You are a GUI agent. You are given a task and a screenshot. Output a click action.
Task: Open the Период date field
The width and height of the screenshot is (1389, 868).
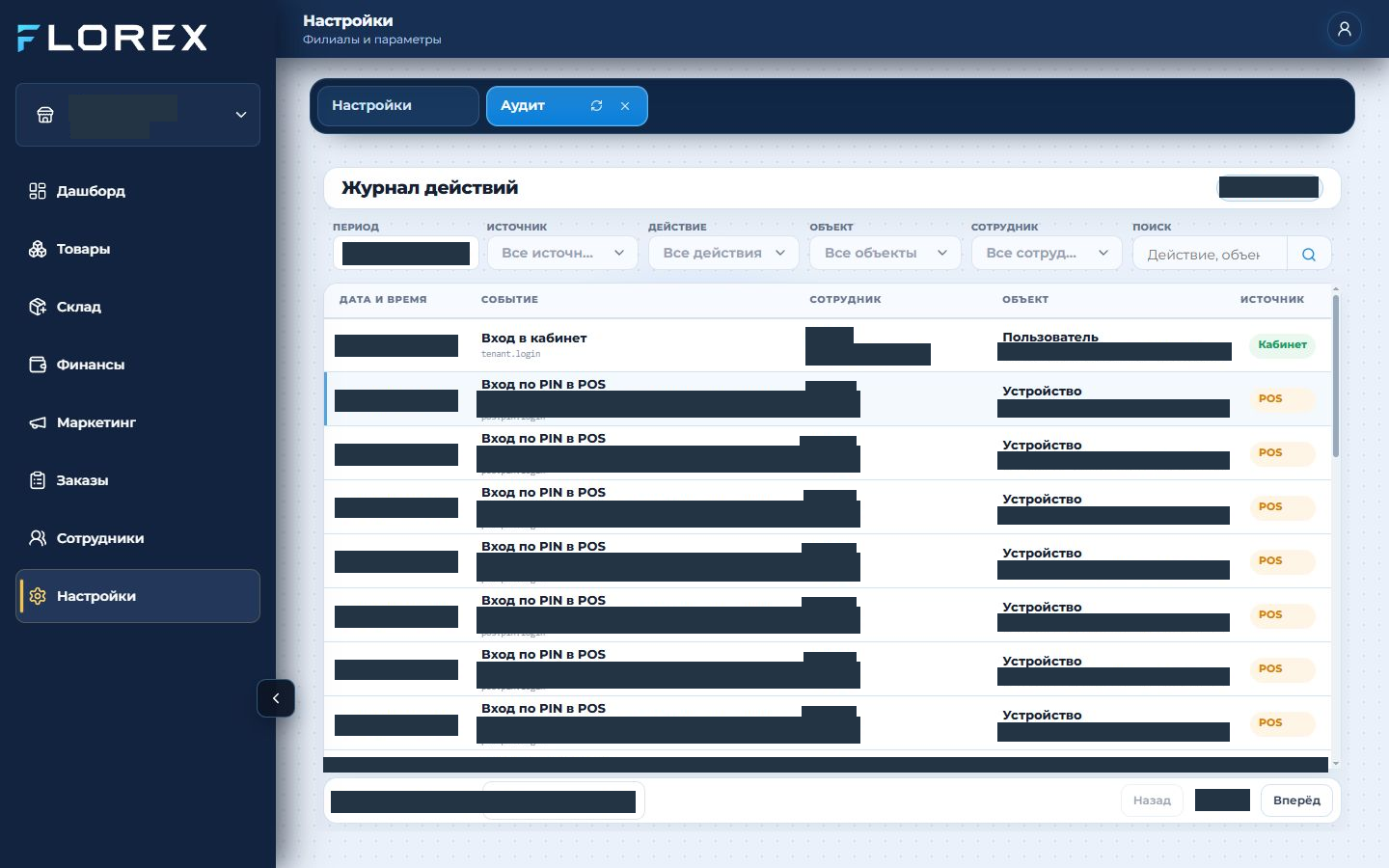406,253
